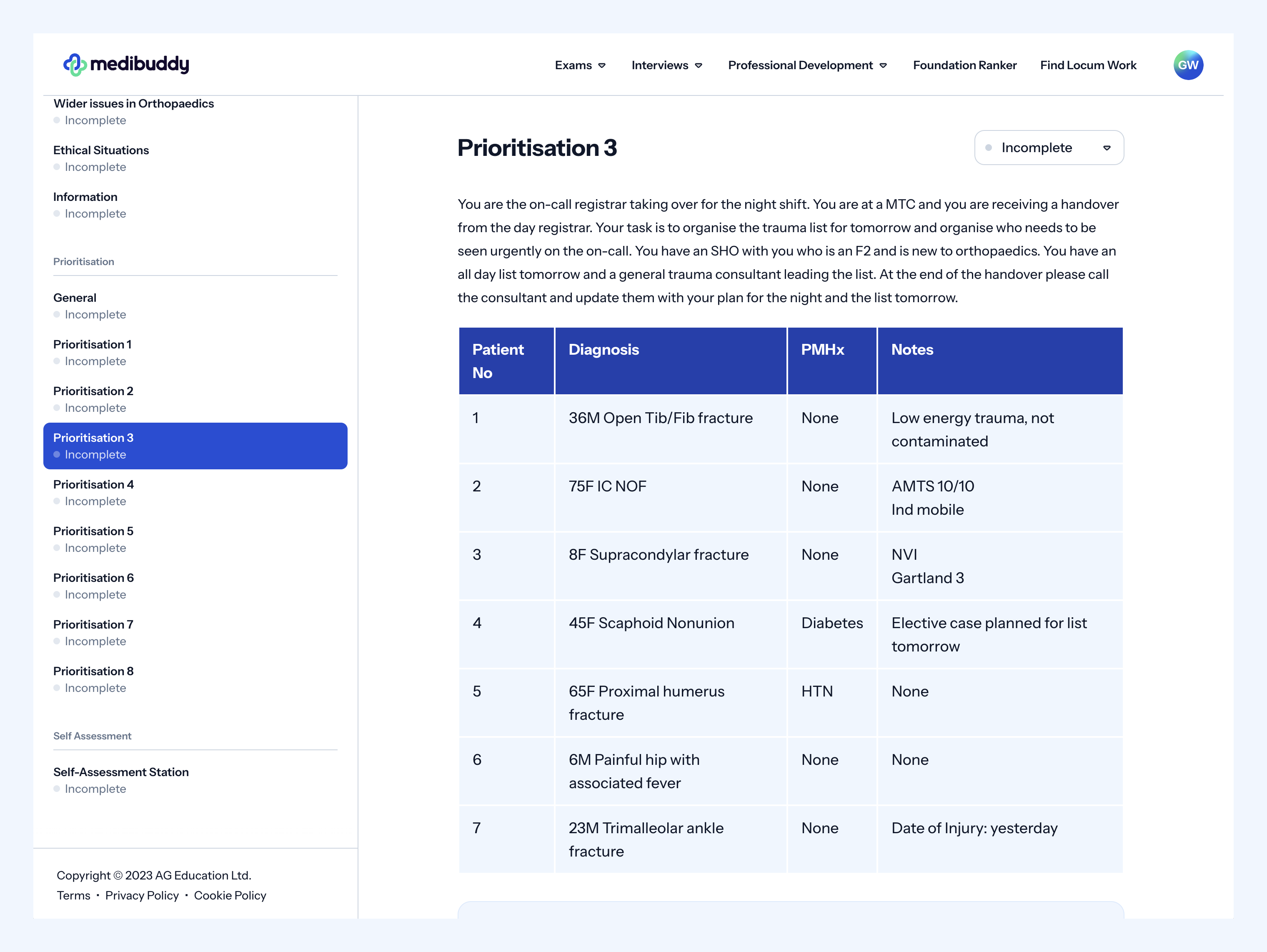1267x952 pixels.
Task: Click the Prioritisation section label in sidebar
Action: click(x=84, y=261)
